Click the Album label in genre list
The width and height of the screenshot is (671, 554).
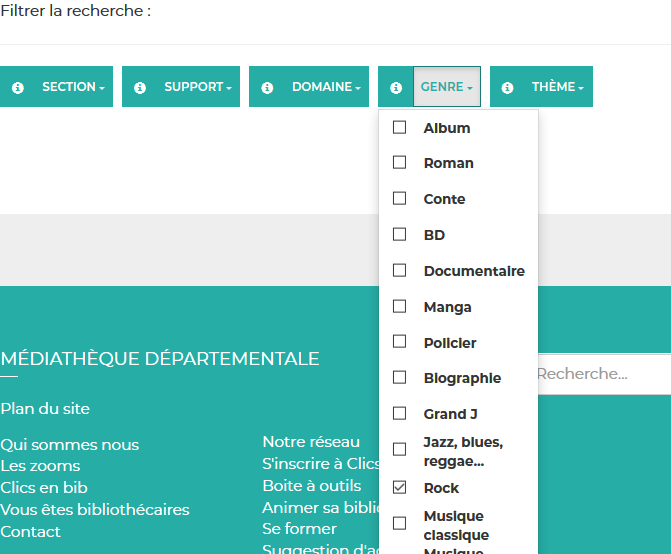[447, 128]
